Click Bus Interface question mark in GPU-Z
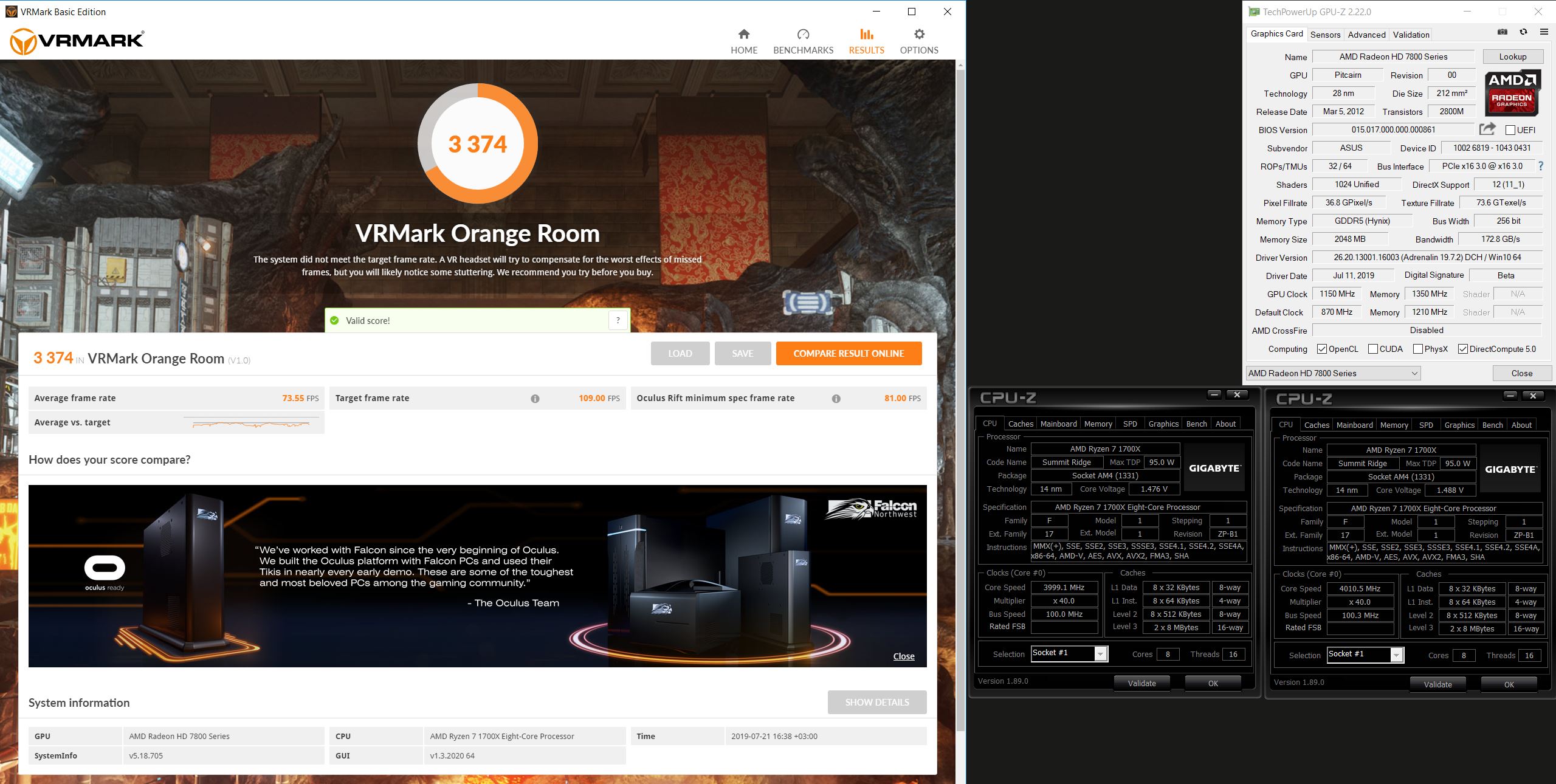Image resolution: width=1556 pixels, height=784 pixels. (1541, 166)
